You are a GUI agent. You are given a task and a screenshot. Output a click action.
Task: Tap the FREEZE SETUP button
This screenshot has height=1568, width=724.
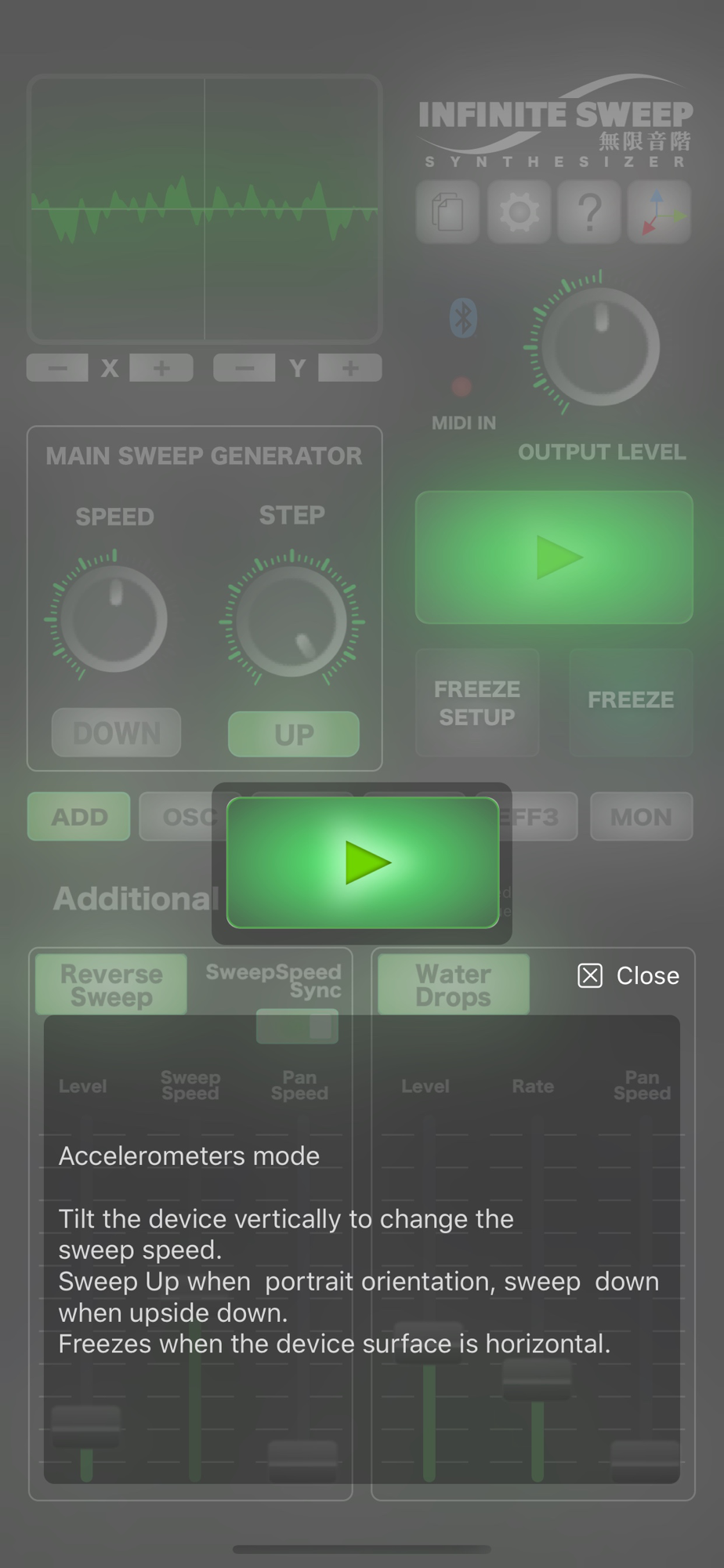pos(477,702)
